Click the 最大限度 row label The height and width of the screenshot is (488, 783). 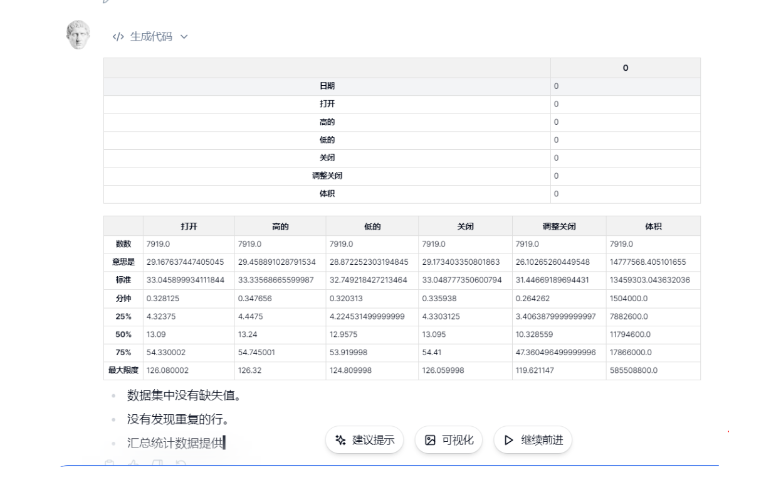pos(123,372)
